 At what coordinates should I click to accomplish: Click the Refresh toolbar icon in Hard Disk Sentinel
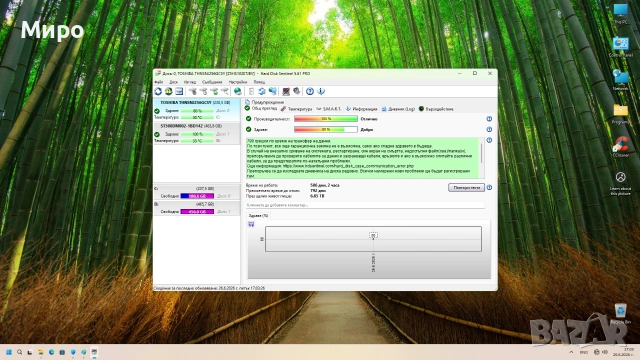[158, 91]
